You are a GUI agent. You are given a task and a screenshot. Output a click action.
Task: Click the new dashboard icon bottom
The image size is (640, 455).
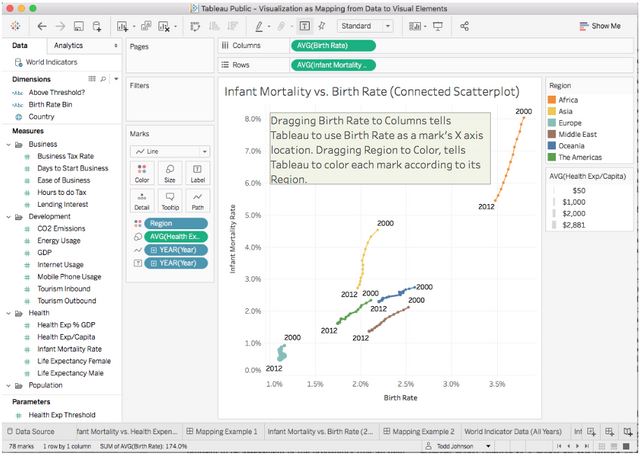(x=609, y=431)
